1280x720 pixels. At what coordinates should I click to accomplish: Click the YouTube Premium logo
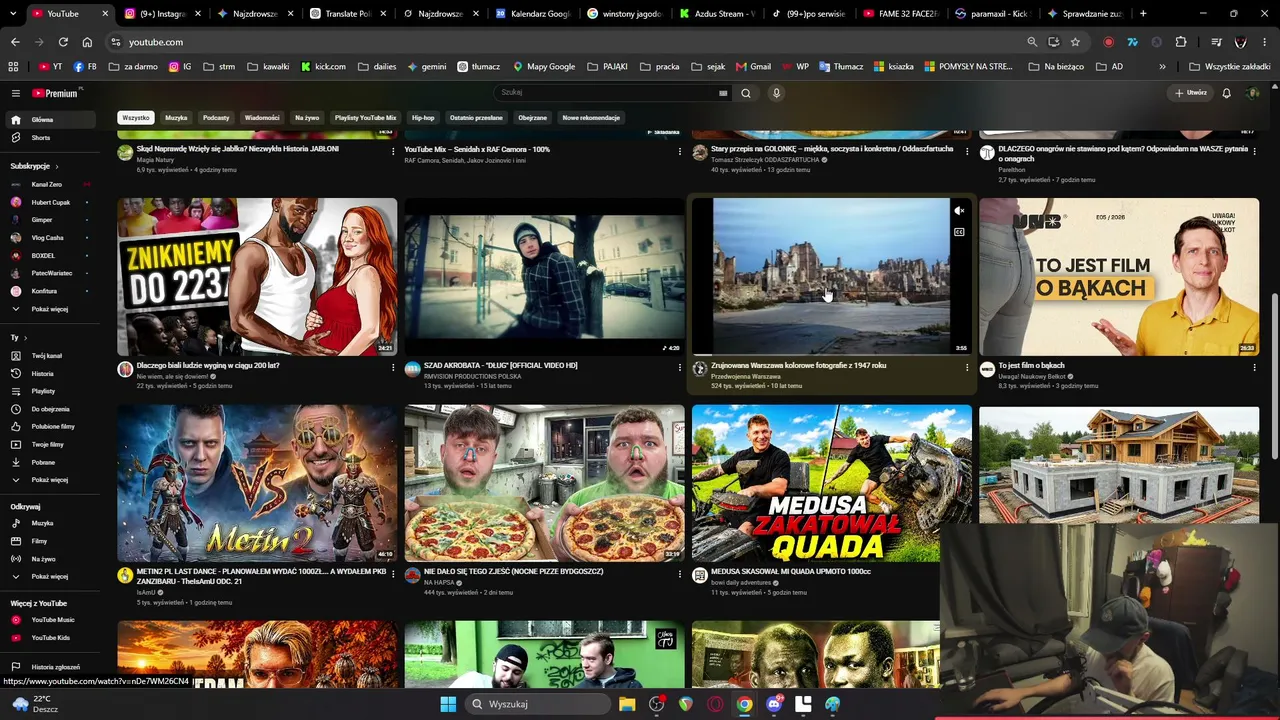click(x=55, y=93)
